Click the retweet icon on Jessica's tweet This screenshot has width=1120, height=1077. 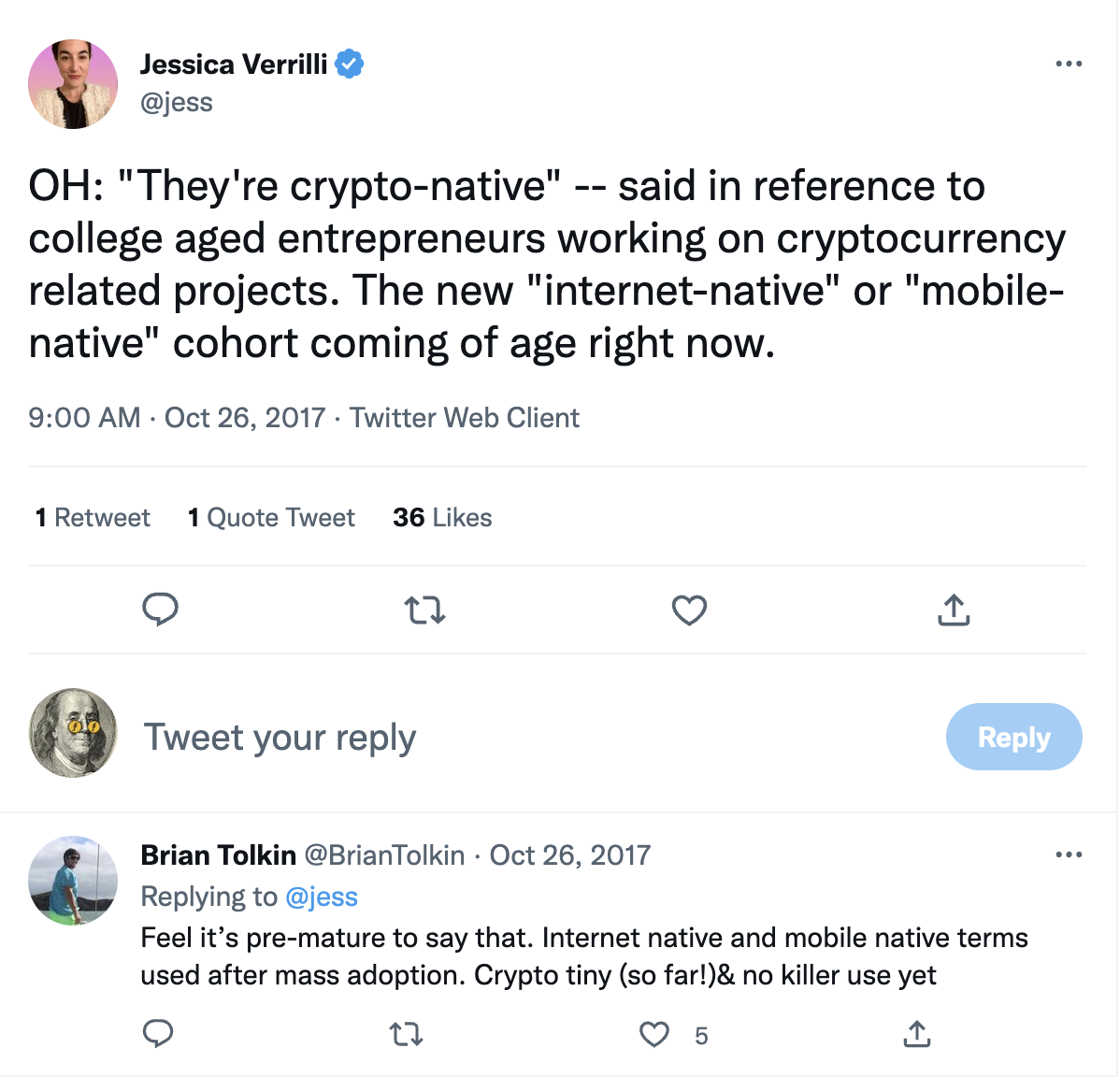coord(424,610)
